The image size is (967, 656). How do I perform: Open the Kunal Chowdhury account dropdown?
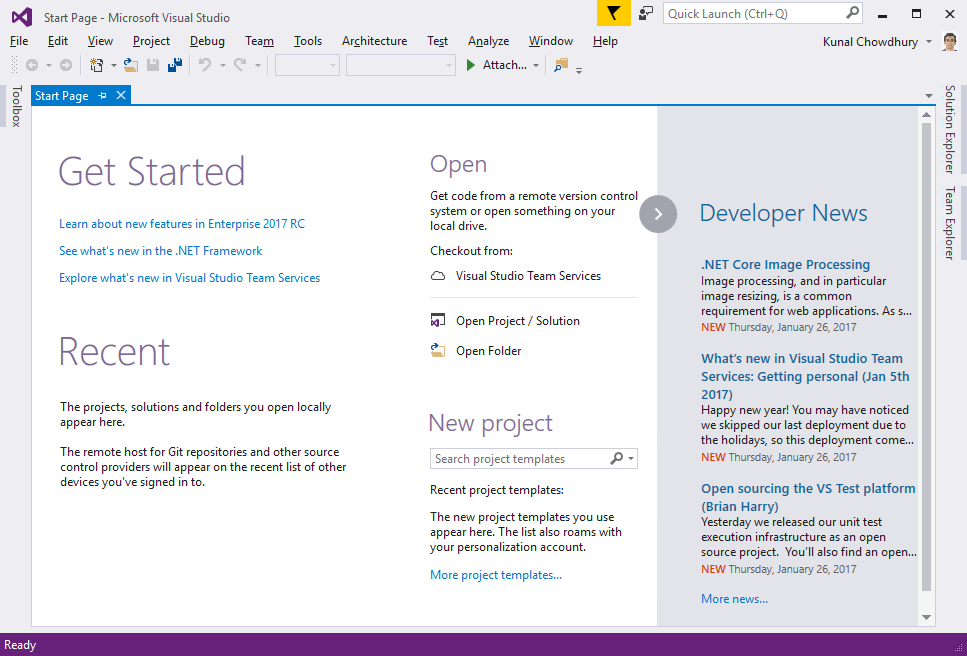pos(929,42)
